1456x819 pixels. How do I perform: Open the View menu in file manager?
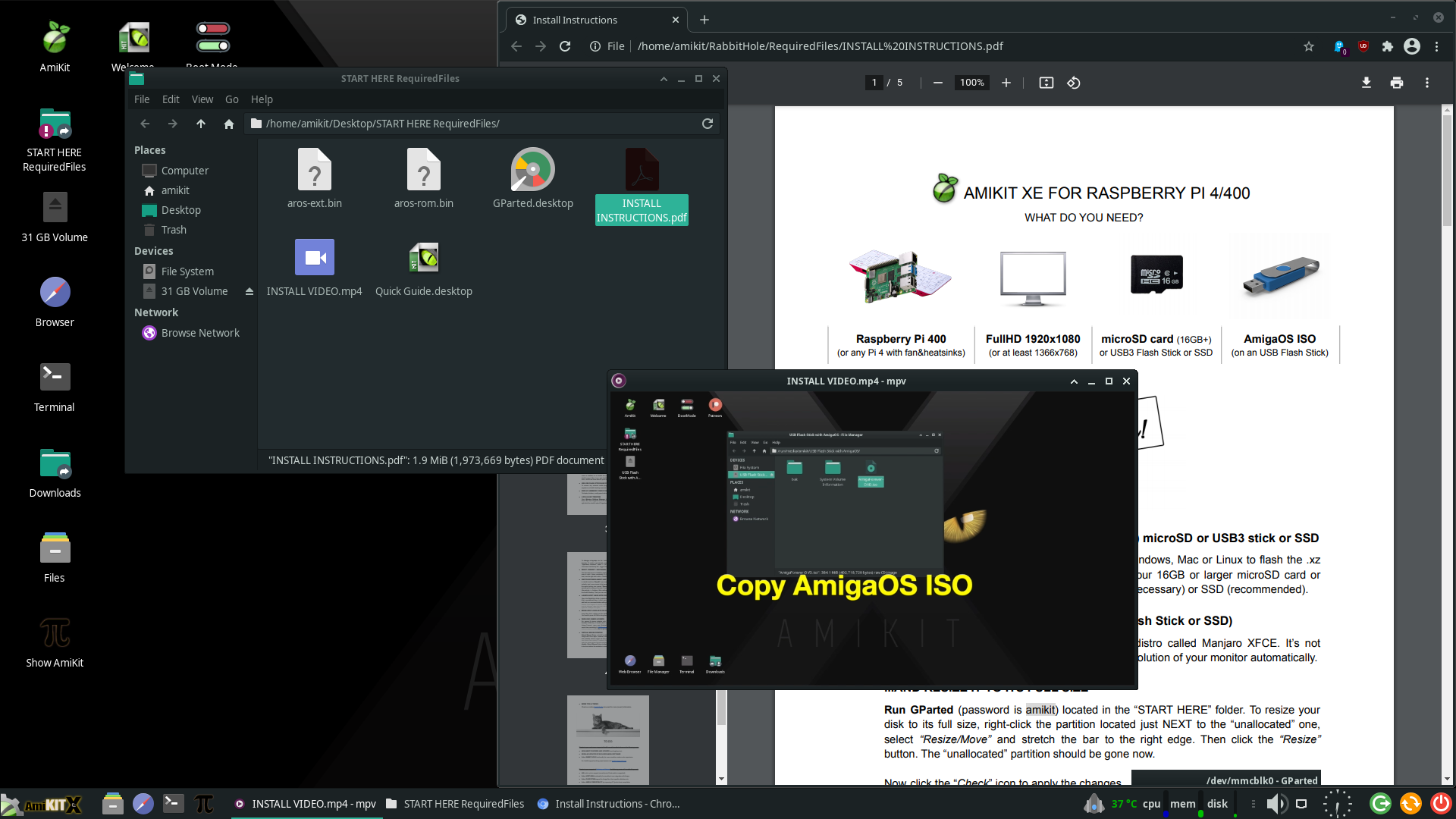(202, 99)
